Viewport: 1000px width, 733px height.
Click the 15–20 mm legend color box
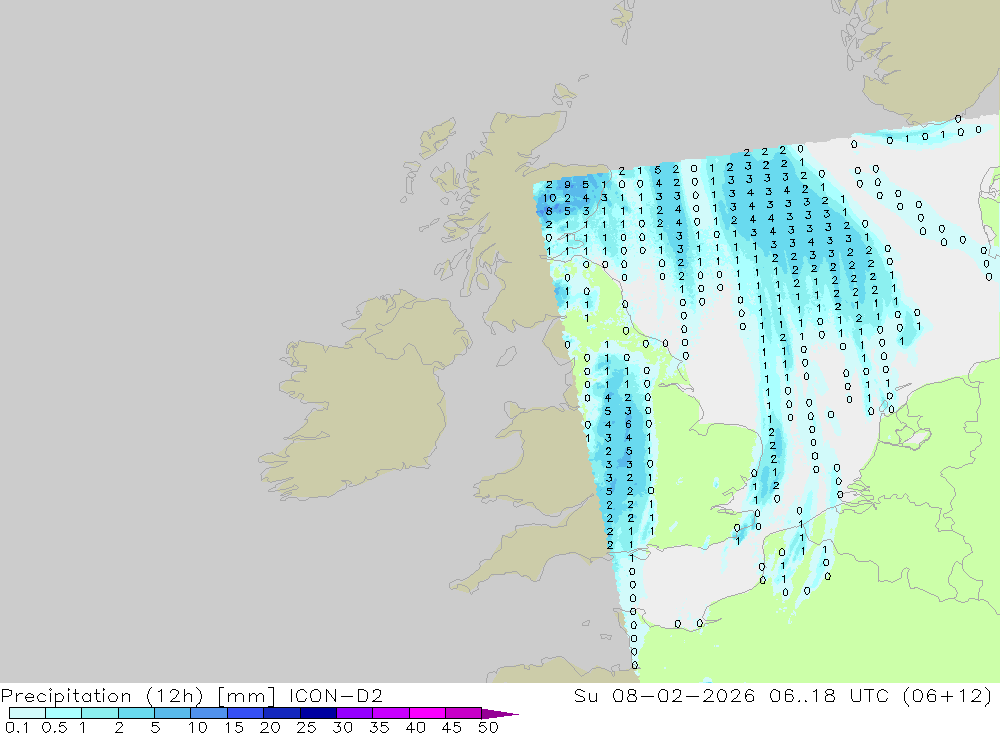(246, 713)
